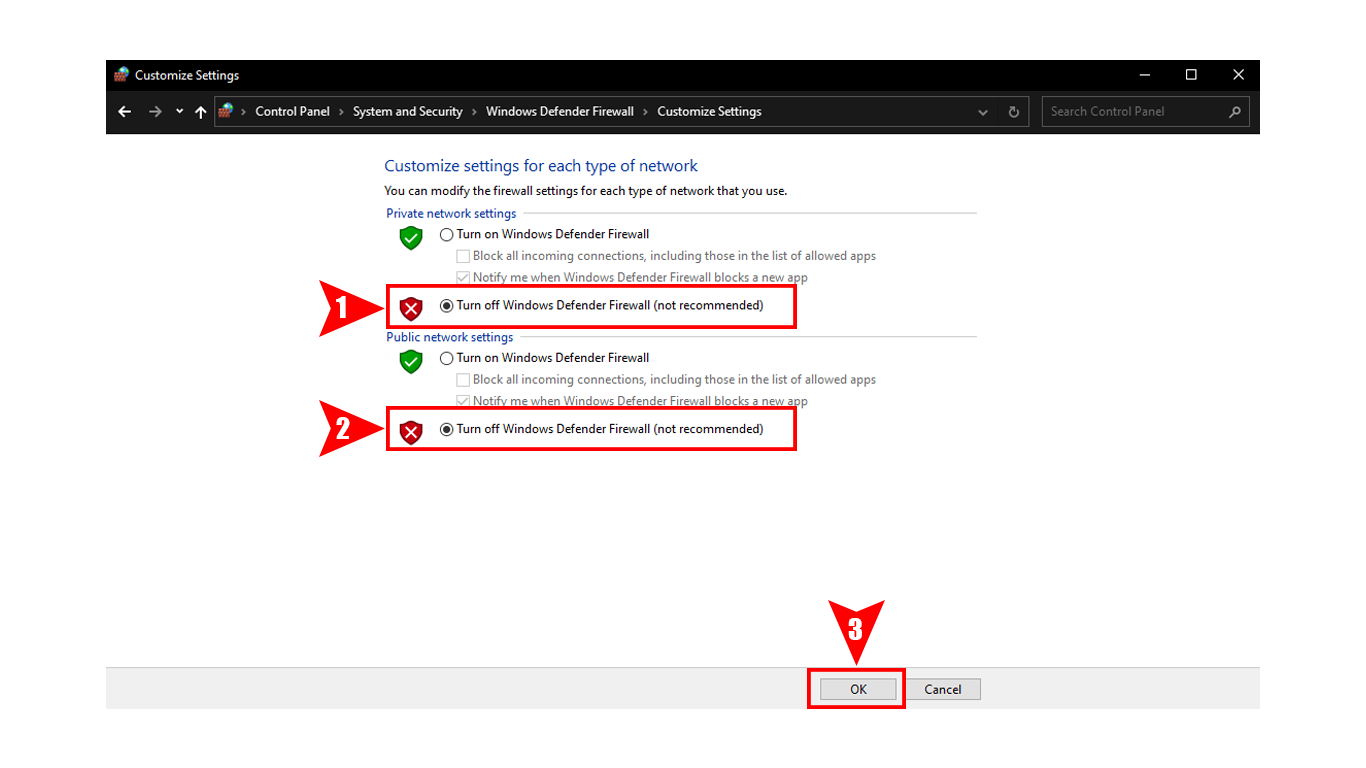Screen dimensions: 1366x768
Task: Open the recent locations dropdown arrow
Action: coord(179,112)
